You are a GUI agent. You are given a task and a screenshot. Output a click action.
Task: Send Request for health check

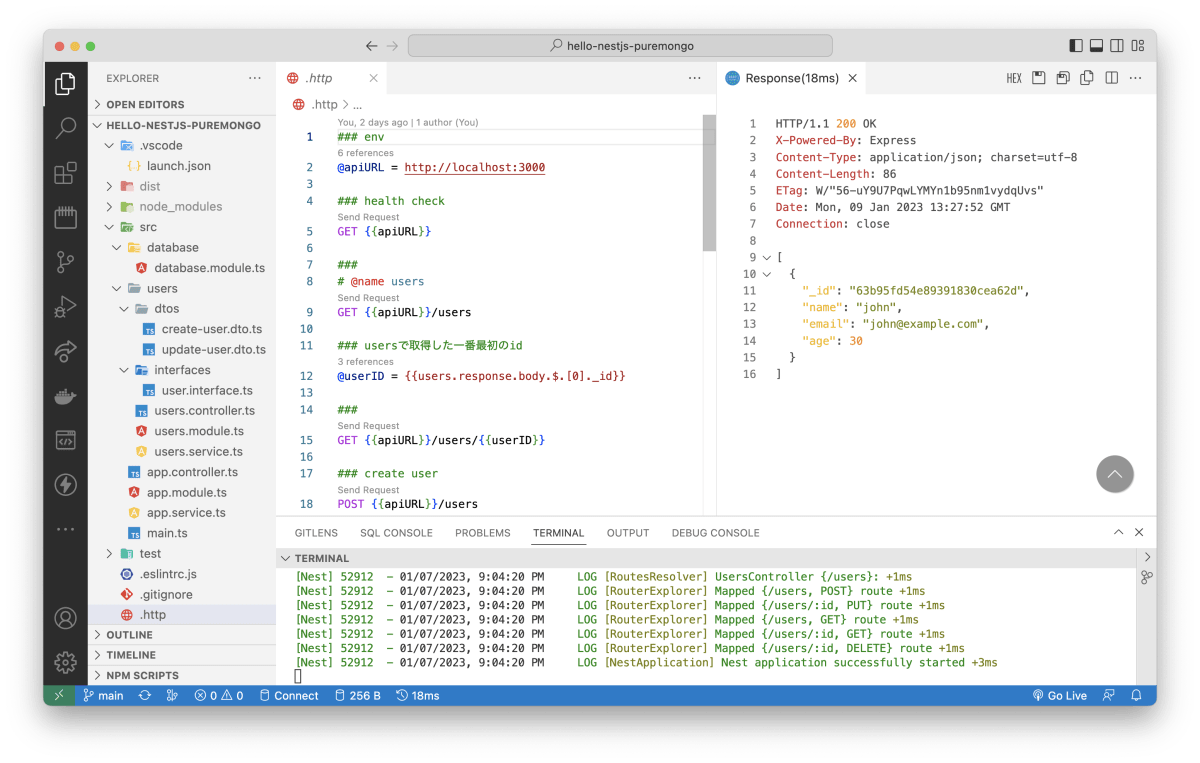(x=368, y=217)
